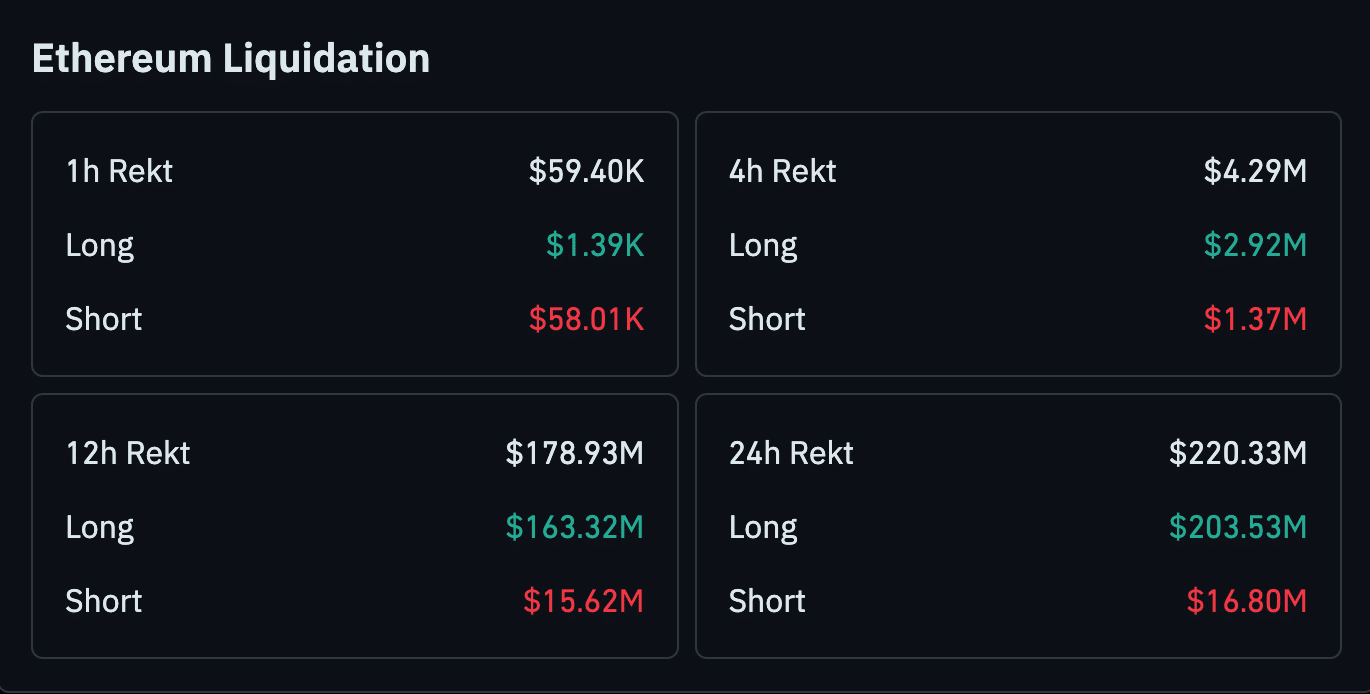Click the Ethereum Liquidation heading
The height and width of the screenshot is (694, 1370).
click(231, 58)
